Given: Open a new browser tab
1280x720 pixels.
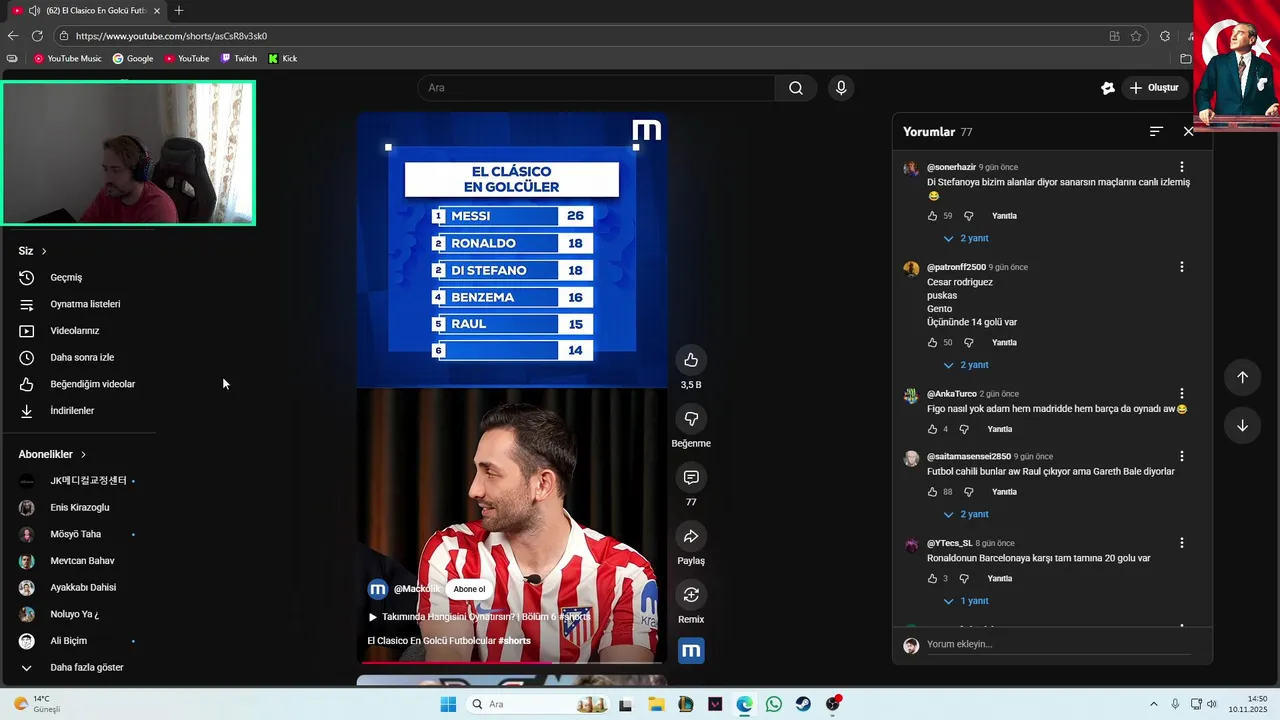Looking at the screenshot, I should coord(179,11).
